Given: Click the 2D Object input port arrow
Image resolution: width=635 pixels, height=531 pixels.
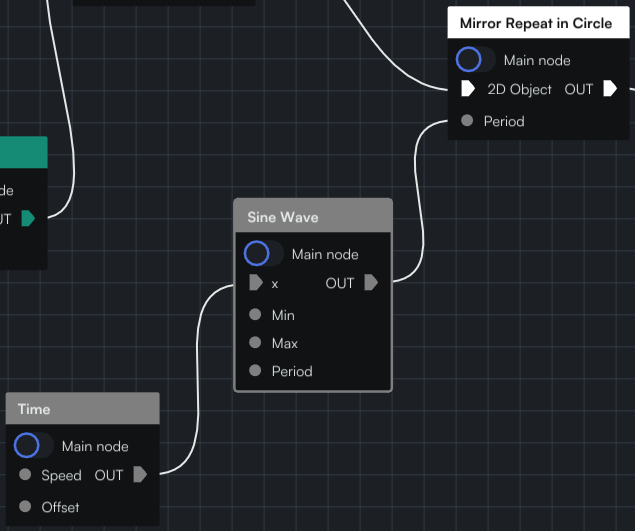Looking at the screenshot, I should [468, 88].
